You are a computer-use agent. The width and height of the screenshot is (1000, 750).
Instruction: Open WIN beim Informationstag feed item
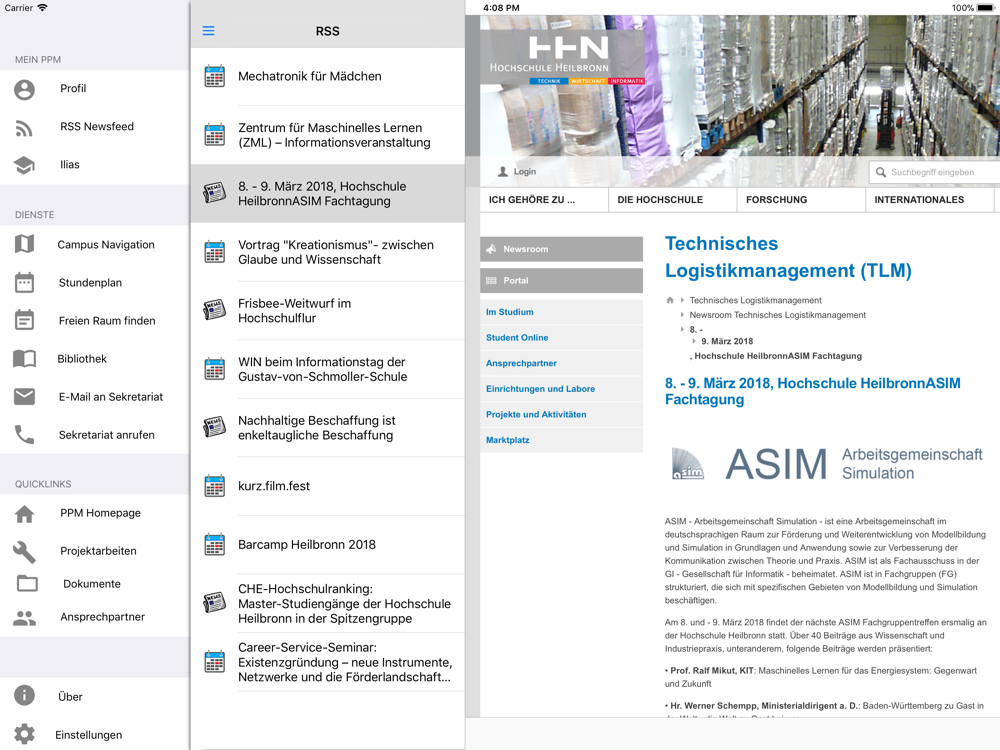point(328,369)
